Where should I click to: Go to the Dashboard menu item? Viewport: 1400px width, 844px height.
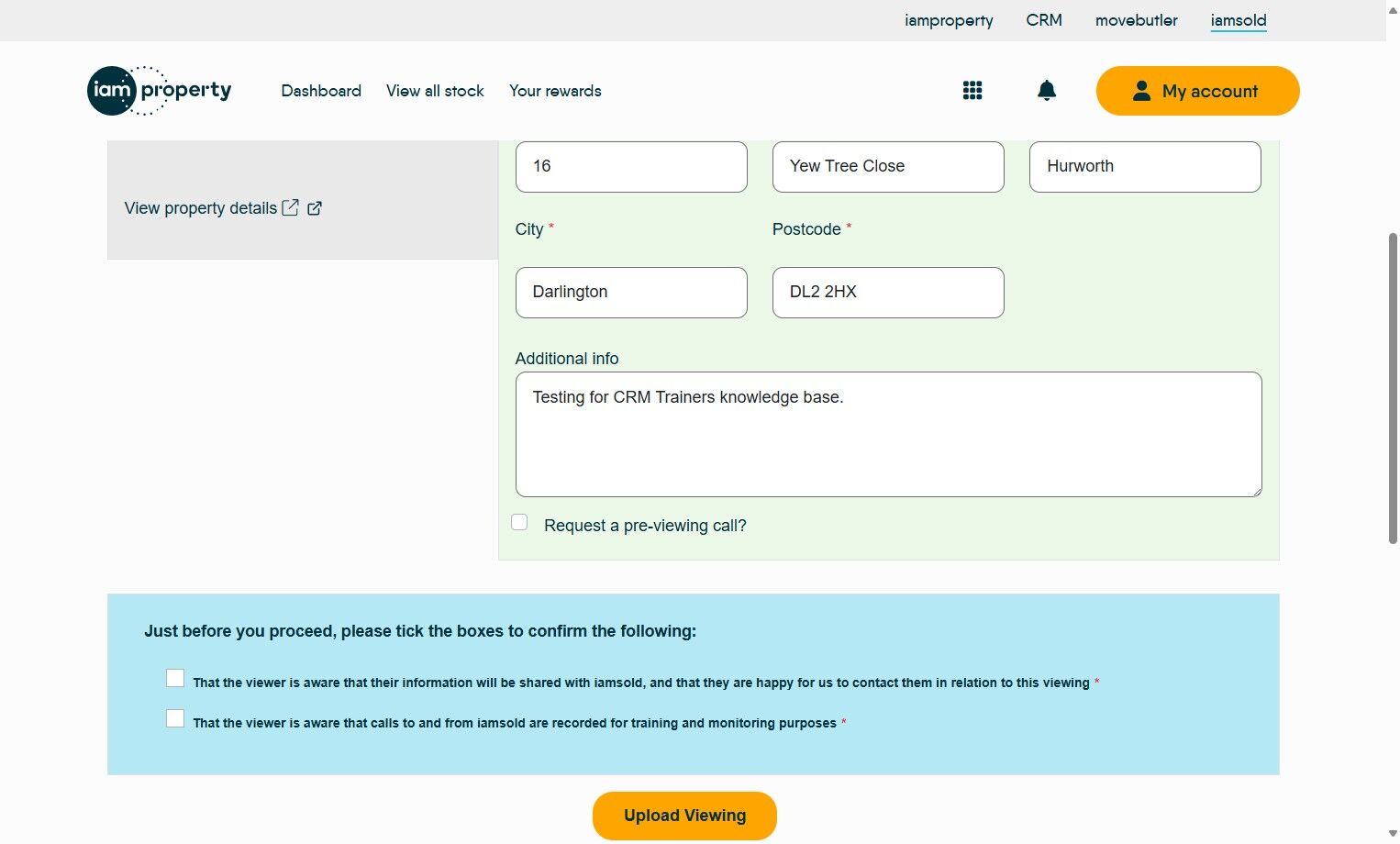click(321, 91)
